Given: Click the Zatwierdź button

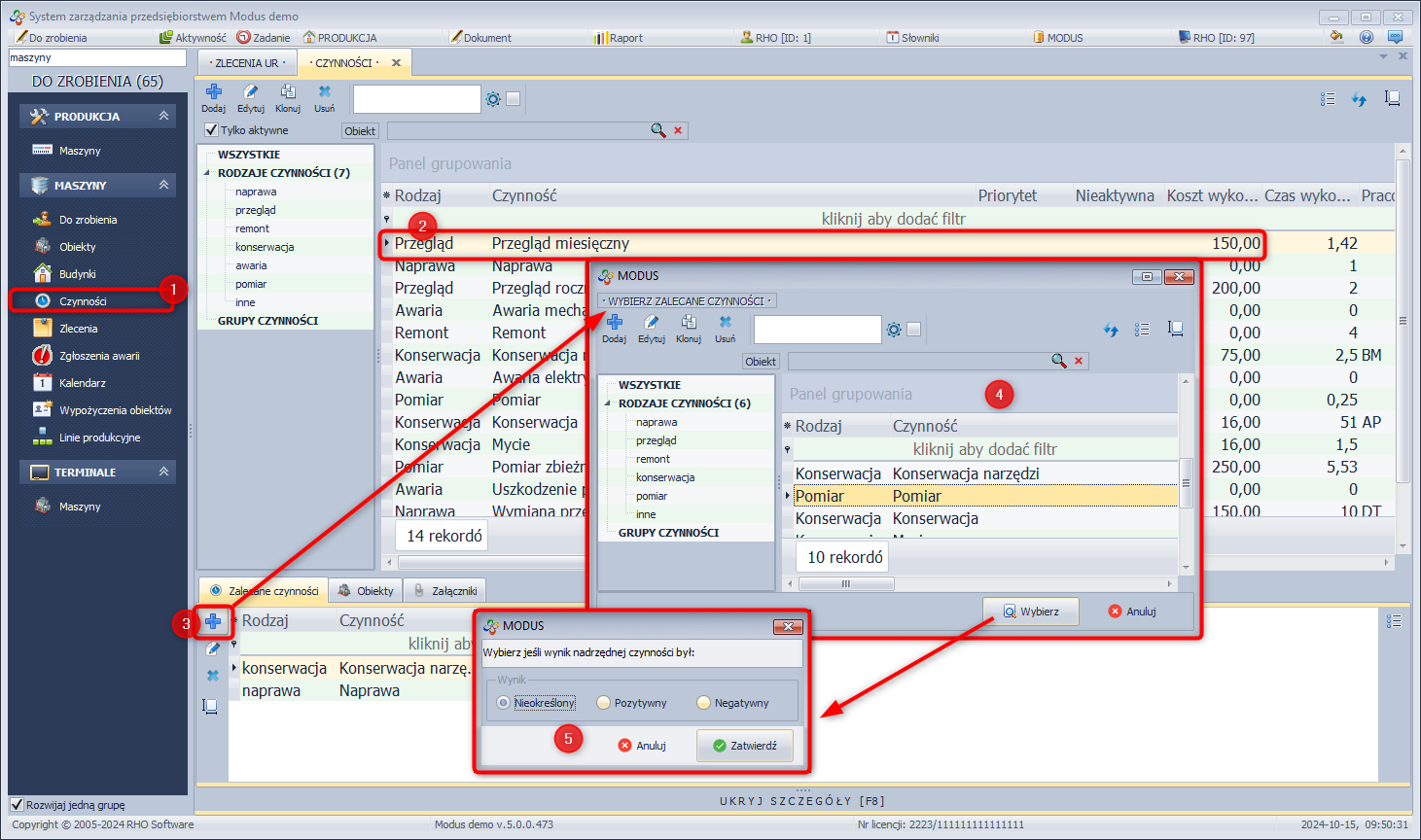Looking at the screenshot, I should 745,746.
